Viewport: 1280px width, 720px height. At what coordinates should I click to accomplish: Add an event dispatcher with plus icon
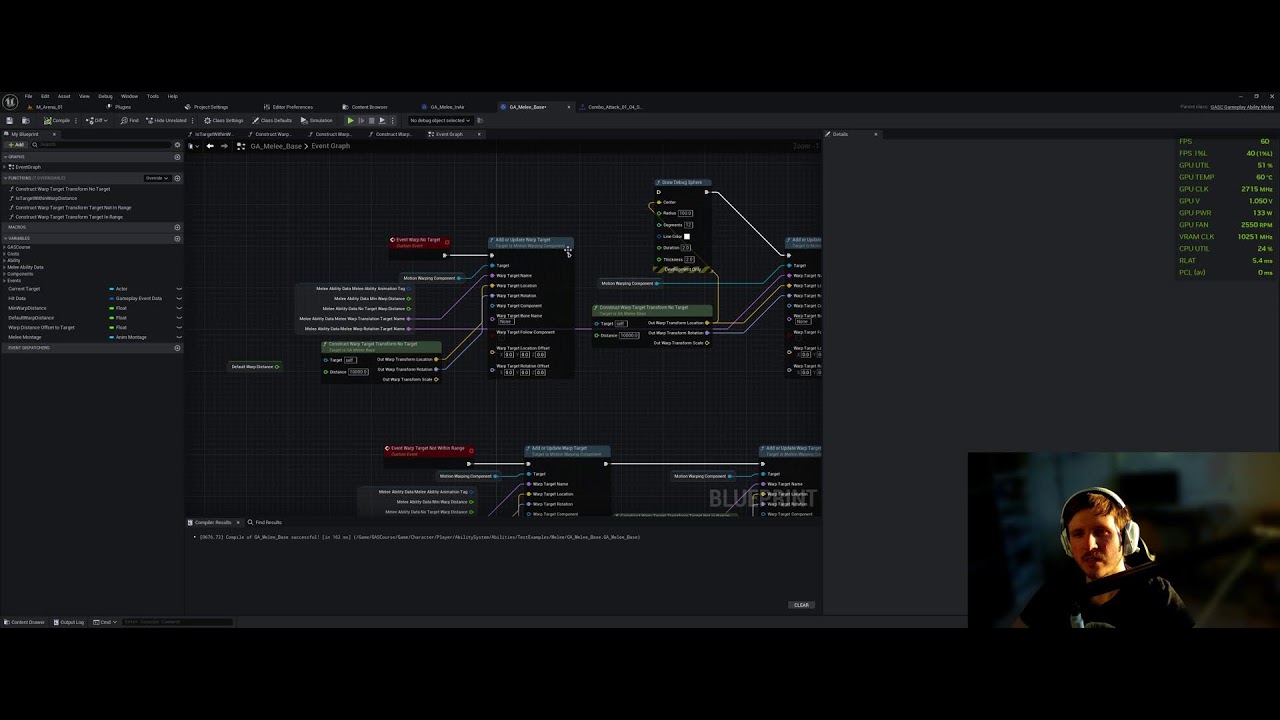(177, 348)
